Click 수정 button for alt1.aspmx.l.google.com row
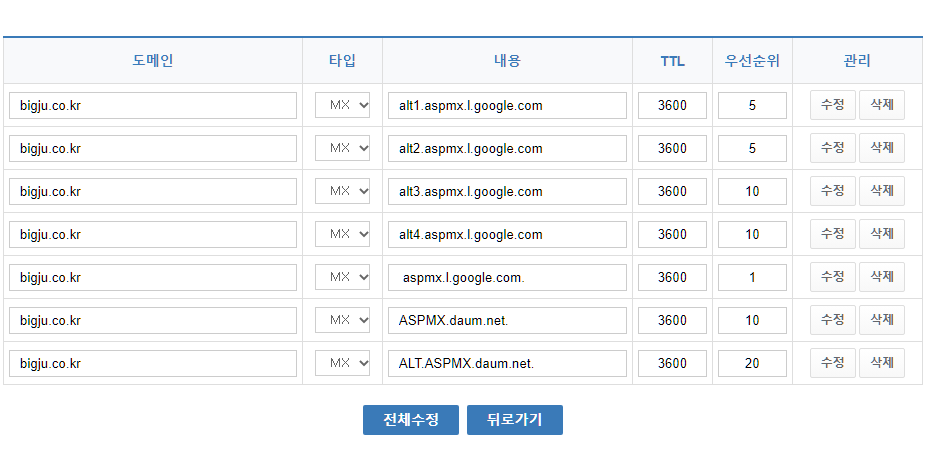The height and width of the screenshot is (460, 931). coord(833,105)
